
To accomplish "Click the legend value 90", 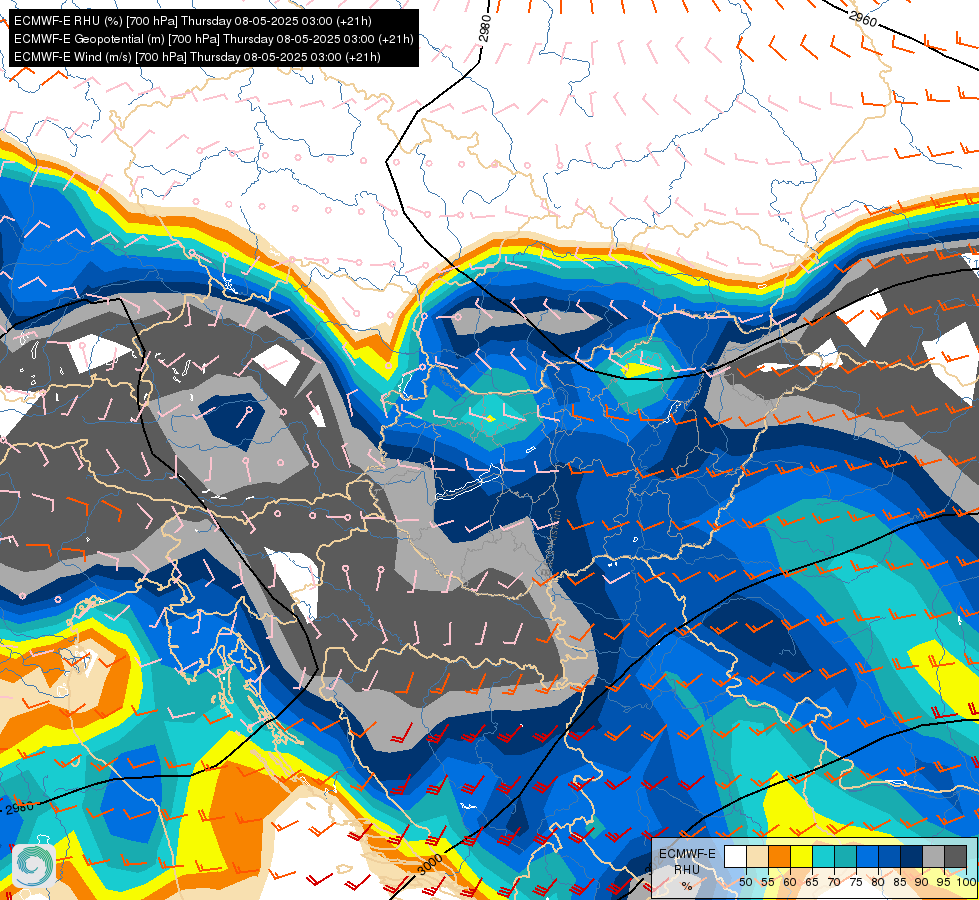I will (922, 882).
